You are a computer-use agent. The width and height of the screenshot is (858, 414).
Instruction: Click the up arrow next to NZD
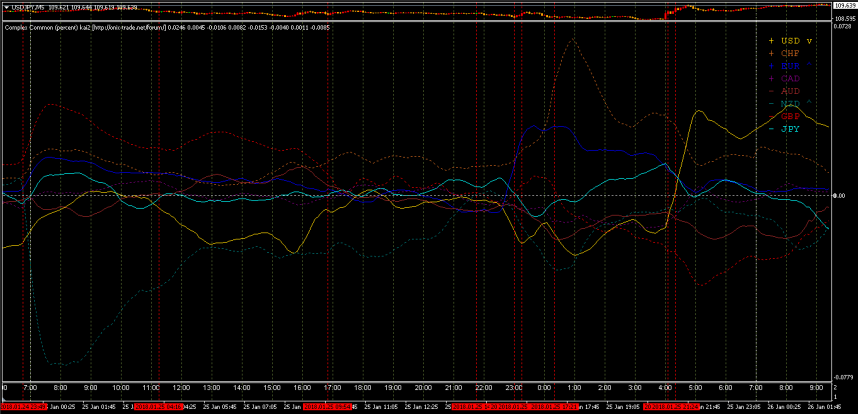click(809, 103)
